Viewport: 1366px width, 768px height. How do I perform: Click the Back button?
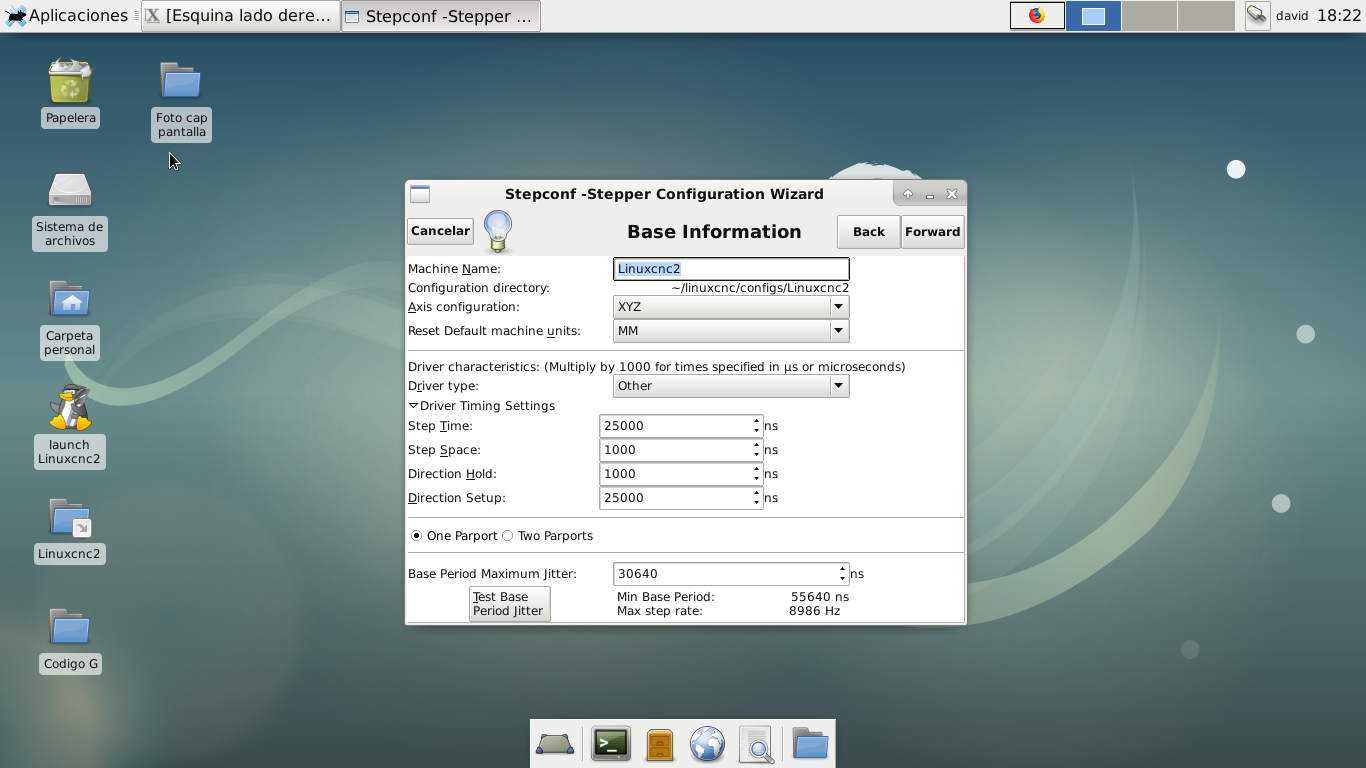coord(868,232)
